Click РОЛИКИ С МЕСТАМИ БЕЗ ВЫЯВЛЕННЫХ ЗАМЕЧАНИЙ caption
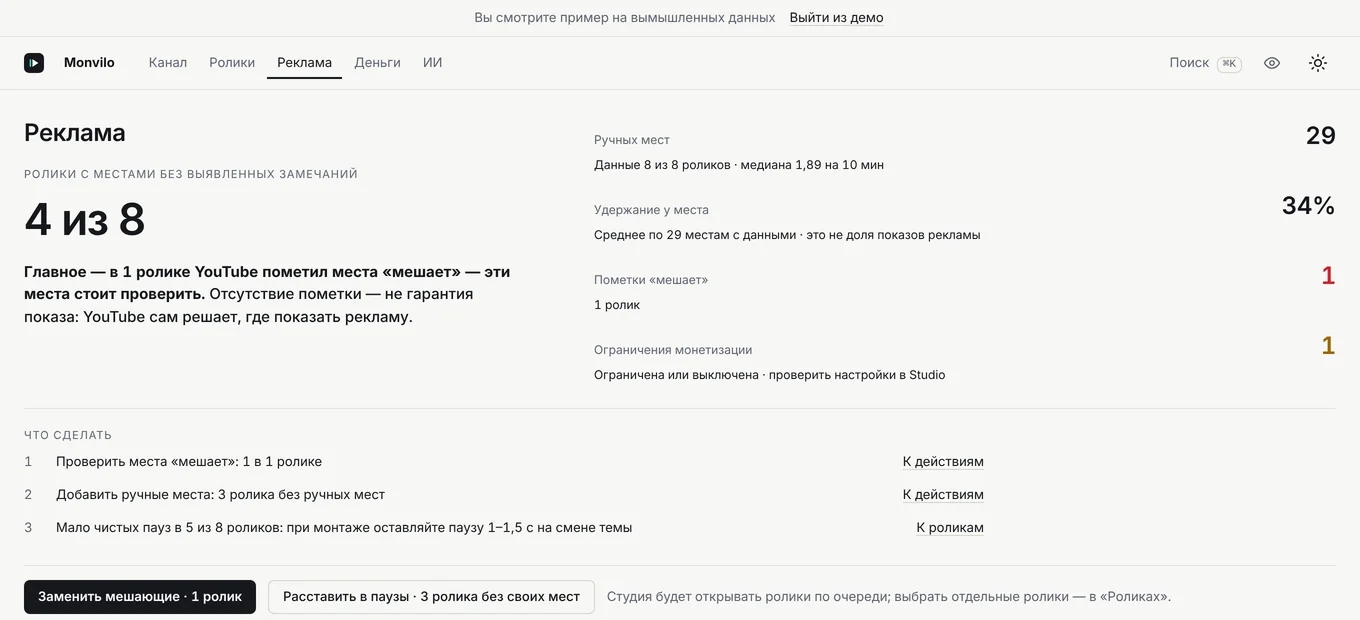The height and width of the screenshot is (620, 1360). (x=191, y=174)
